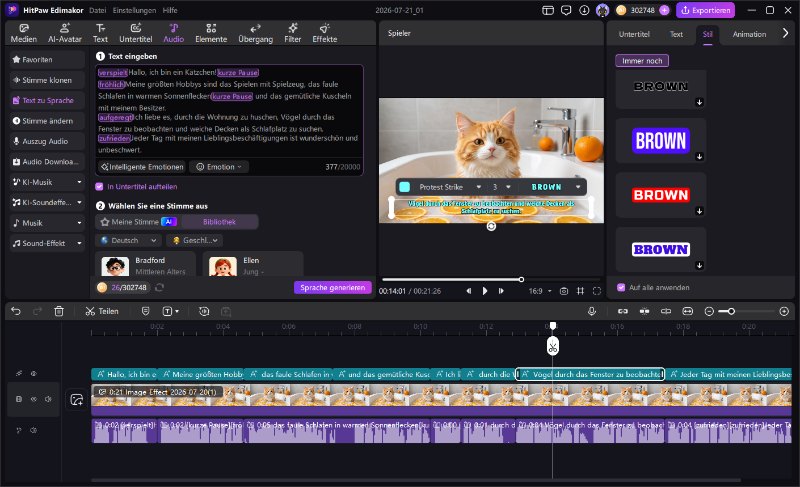
Task: Click the Immer noch style button
Action: point(642,61)
